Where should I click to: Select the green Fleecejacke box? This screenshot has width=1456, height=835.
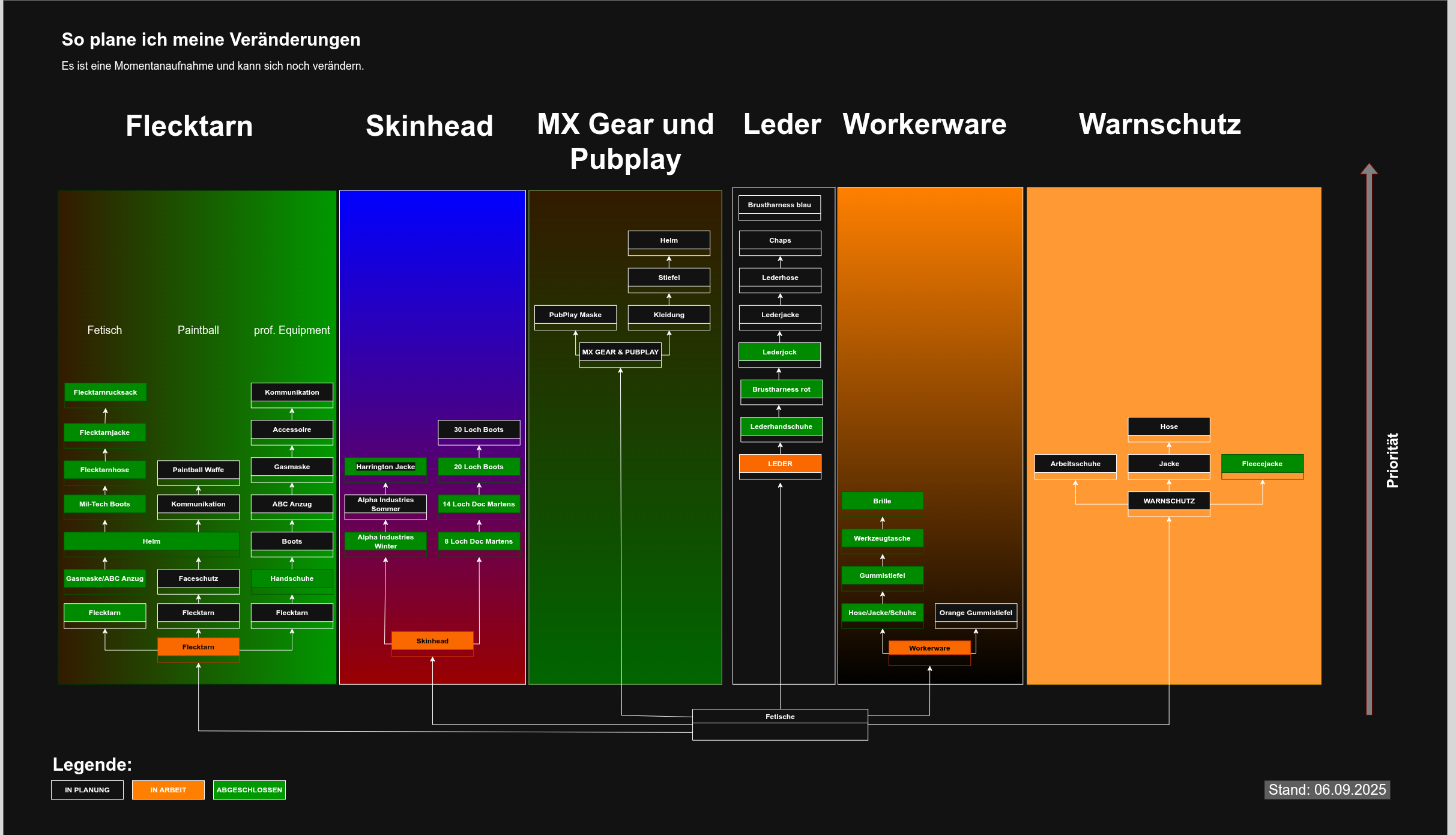[1262, 464]
